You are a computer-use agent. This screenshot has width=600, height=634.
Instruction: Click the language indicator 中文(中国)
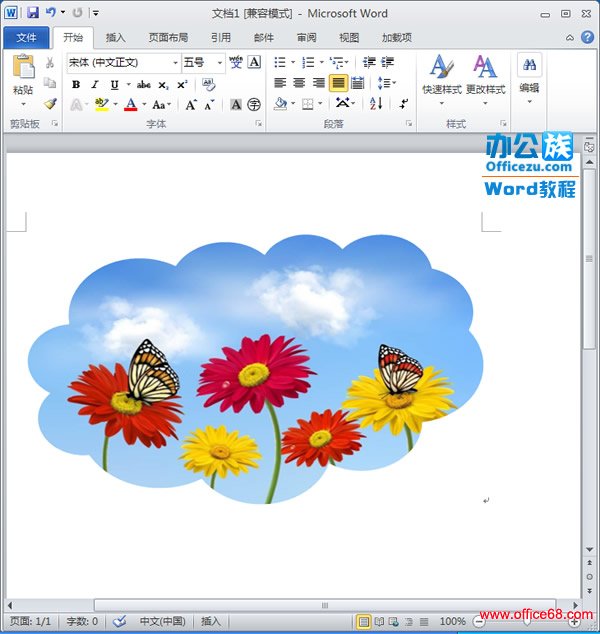(162, 621)
